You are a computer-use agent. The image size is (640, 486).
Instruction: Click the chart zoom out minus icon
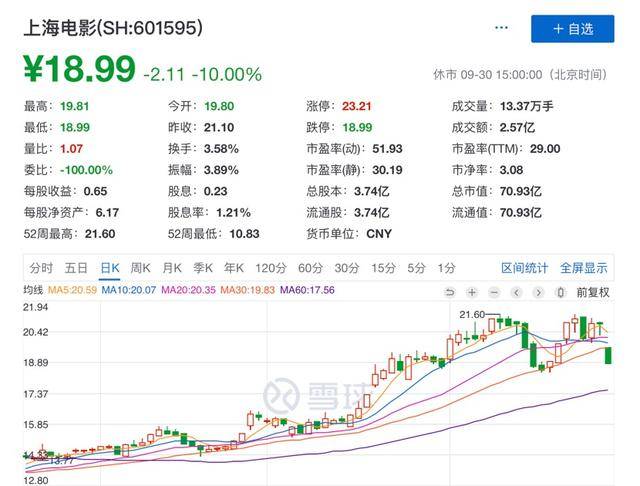point(494,292)
